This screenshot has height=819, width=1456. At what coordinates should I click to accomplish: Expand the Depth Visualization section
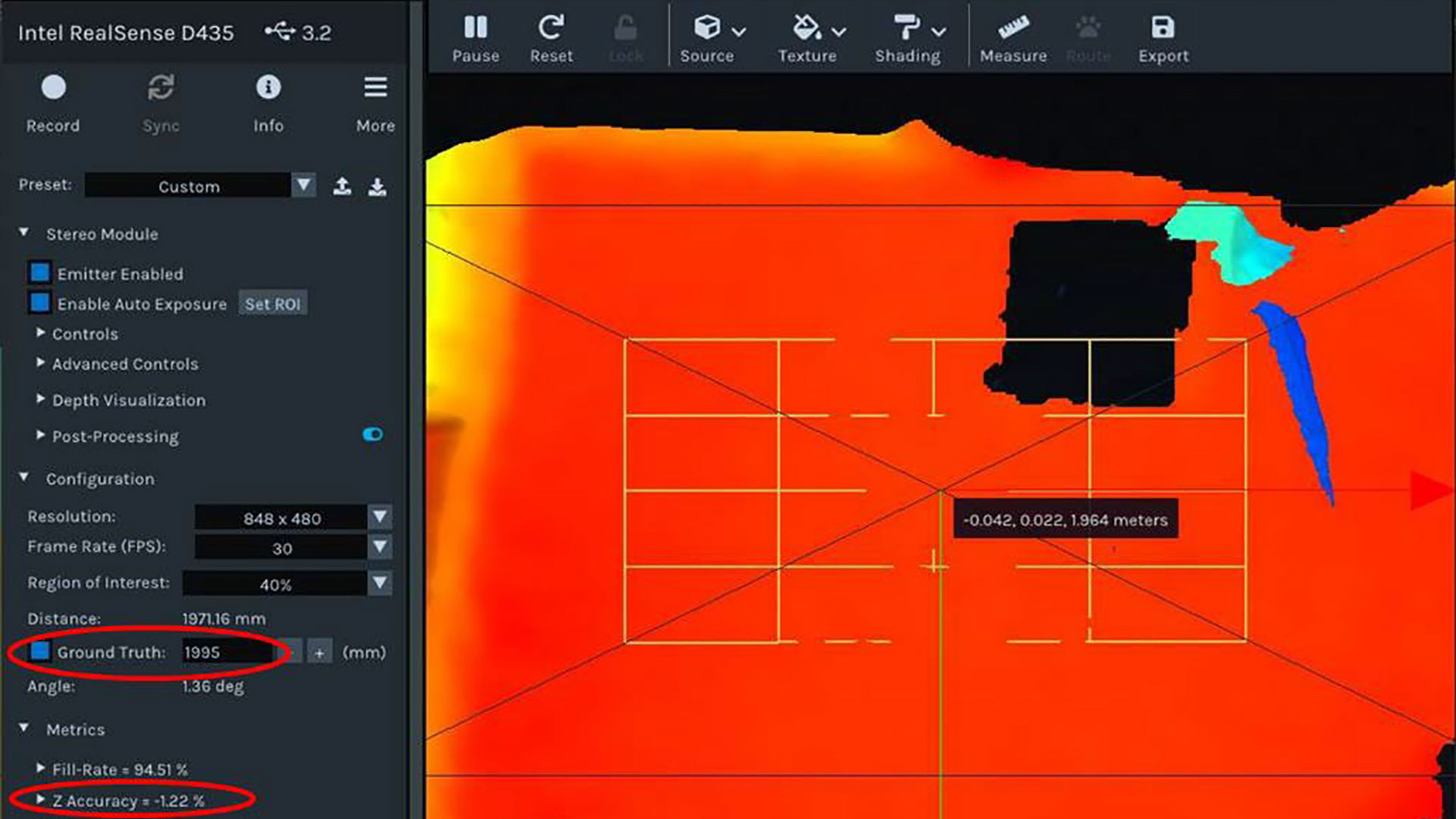click(x=42, y=400)
